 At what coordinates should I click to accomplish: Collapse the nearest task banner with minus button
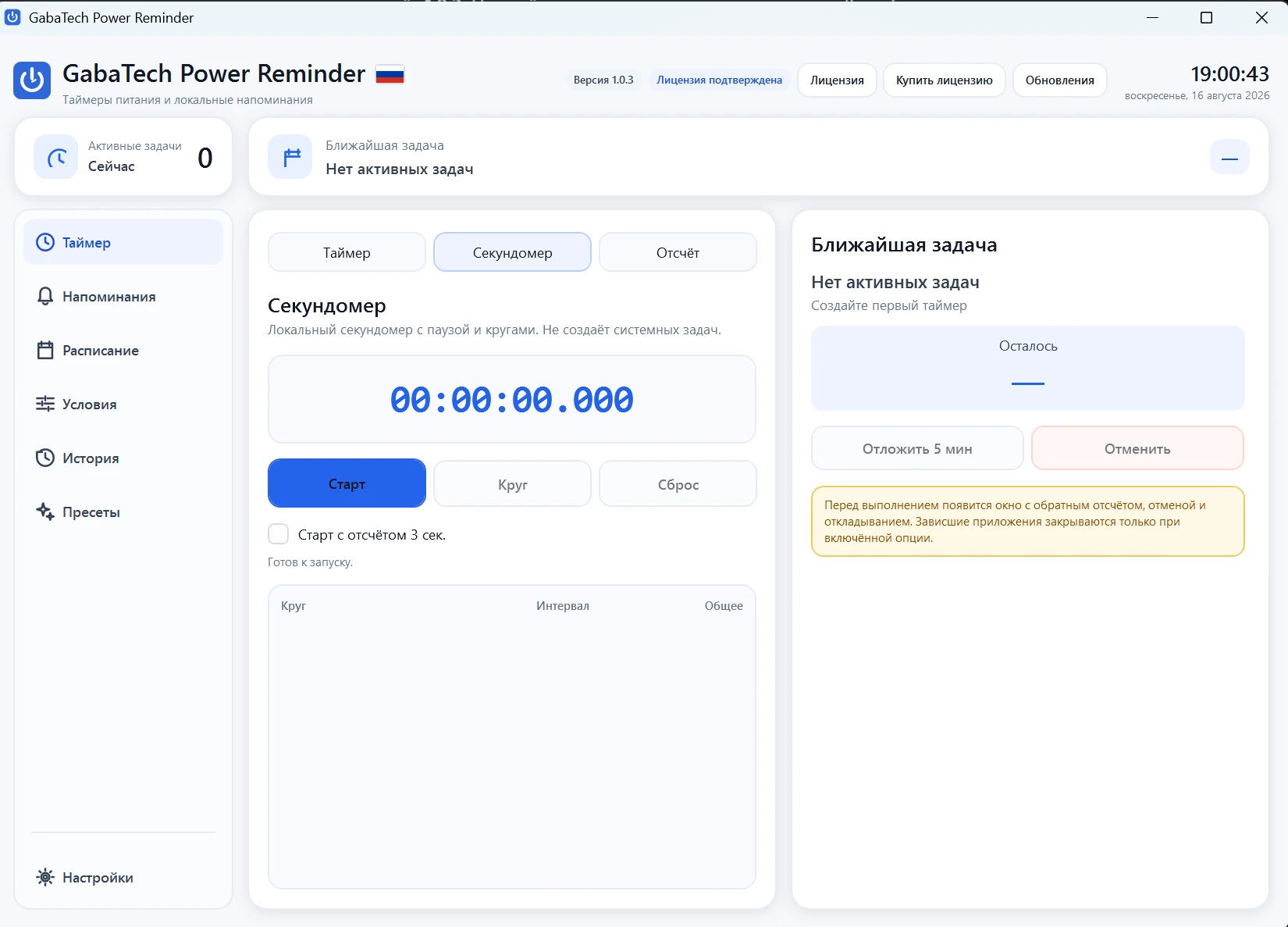tap(1229, 158)
